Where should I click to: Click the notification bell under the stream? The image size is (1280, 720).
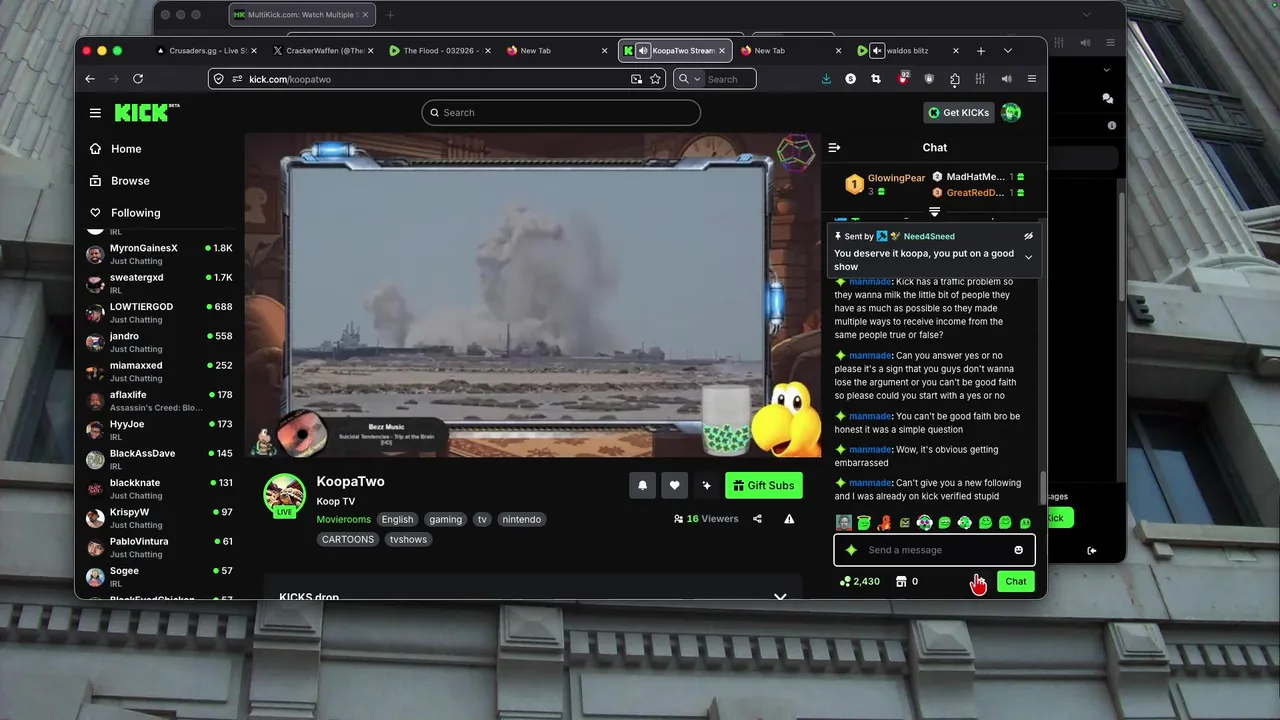(643, 485)
